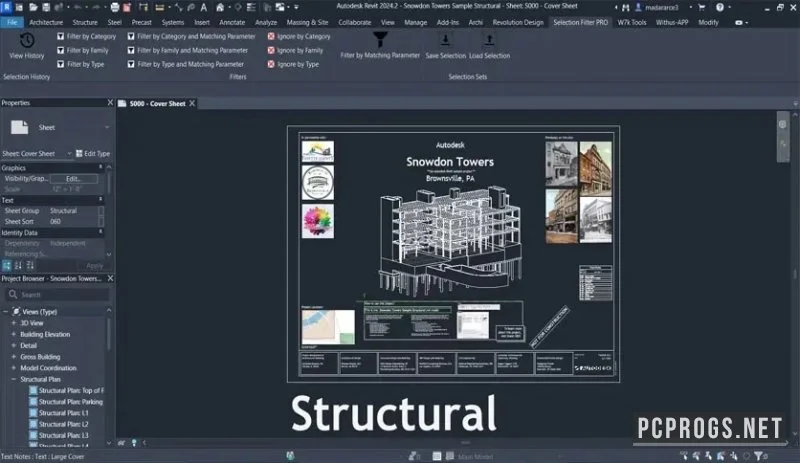Click the Load Selection icon
The width and height of the screenshot is (800, 463).
click(x=489, y=40)
